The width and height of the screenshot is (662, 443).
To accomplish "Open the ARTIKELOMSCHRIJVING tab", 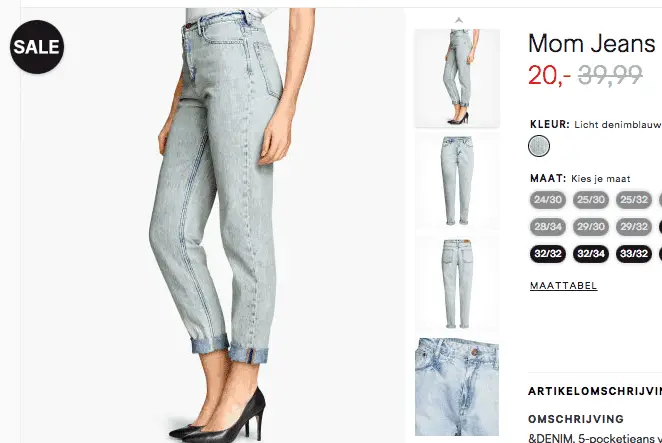I will [595, 391].
